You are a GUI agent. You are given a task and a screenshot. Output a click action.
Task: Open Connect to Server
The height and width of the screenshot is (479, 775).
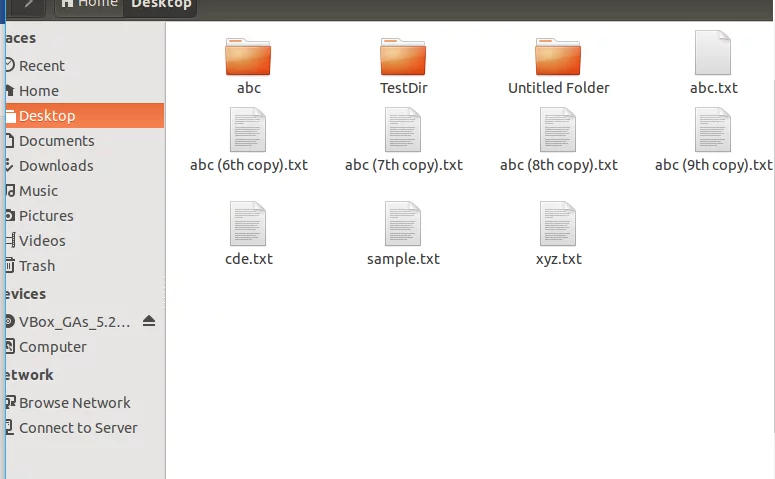[x=78, y=428]
